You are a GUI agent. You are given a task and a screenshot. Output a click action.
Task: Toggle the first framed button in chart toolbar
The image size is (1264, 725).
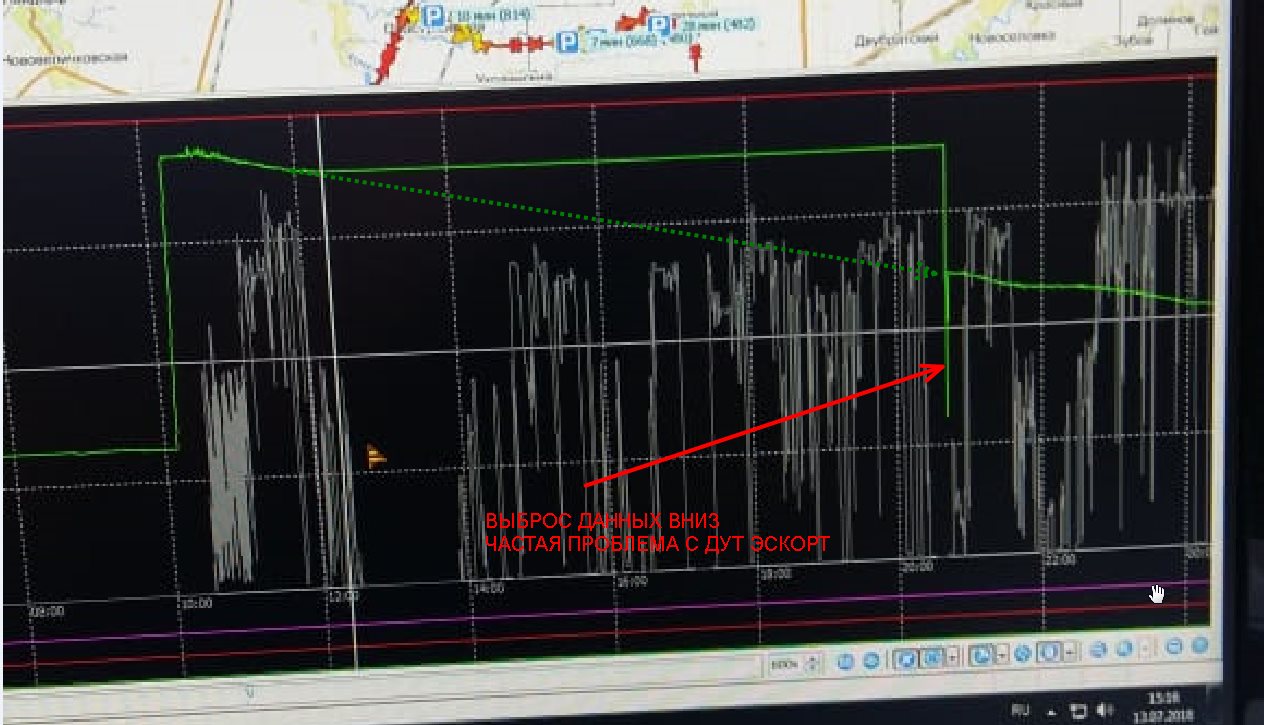908,659
